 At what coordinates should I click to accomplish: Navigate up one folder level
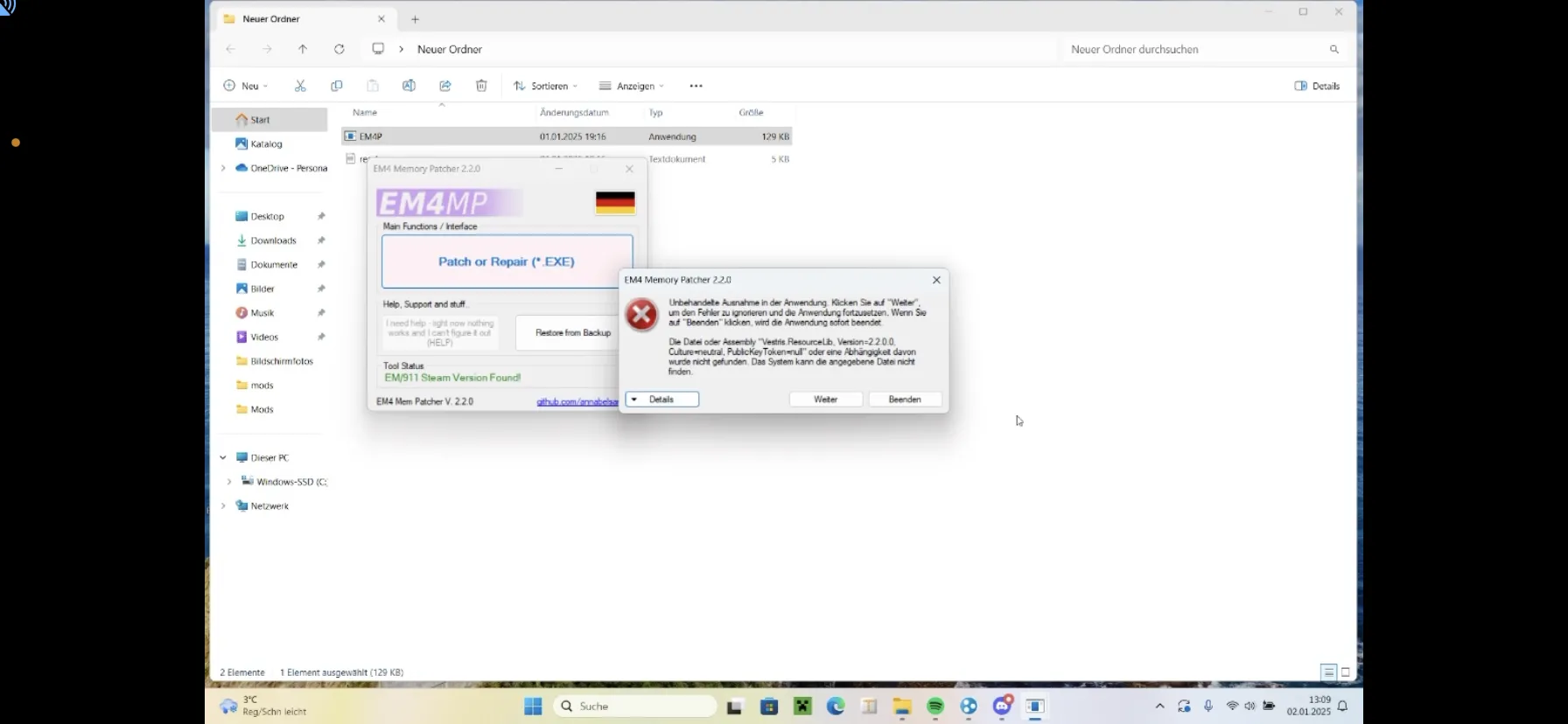pyautogui.click(x=303, y=49)
